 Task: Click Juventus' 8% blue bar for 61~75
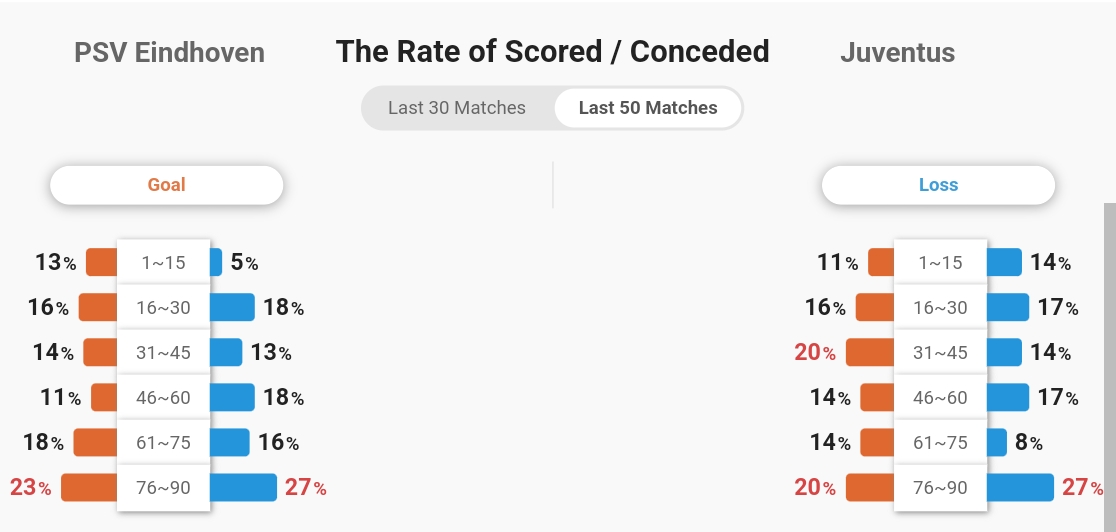[997, 442]
